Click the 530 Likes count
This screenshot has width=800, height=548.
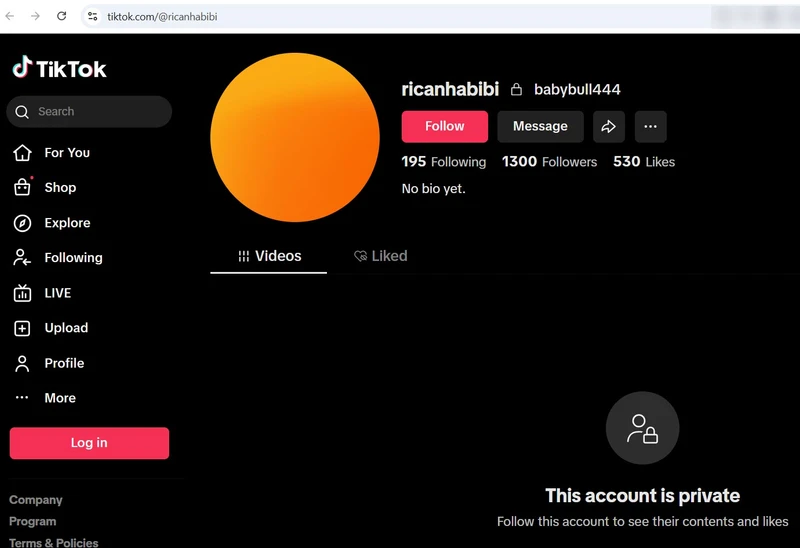pyautogui.click(x=644, y=162)
